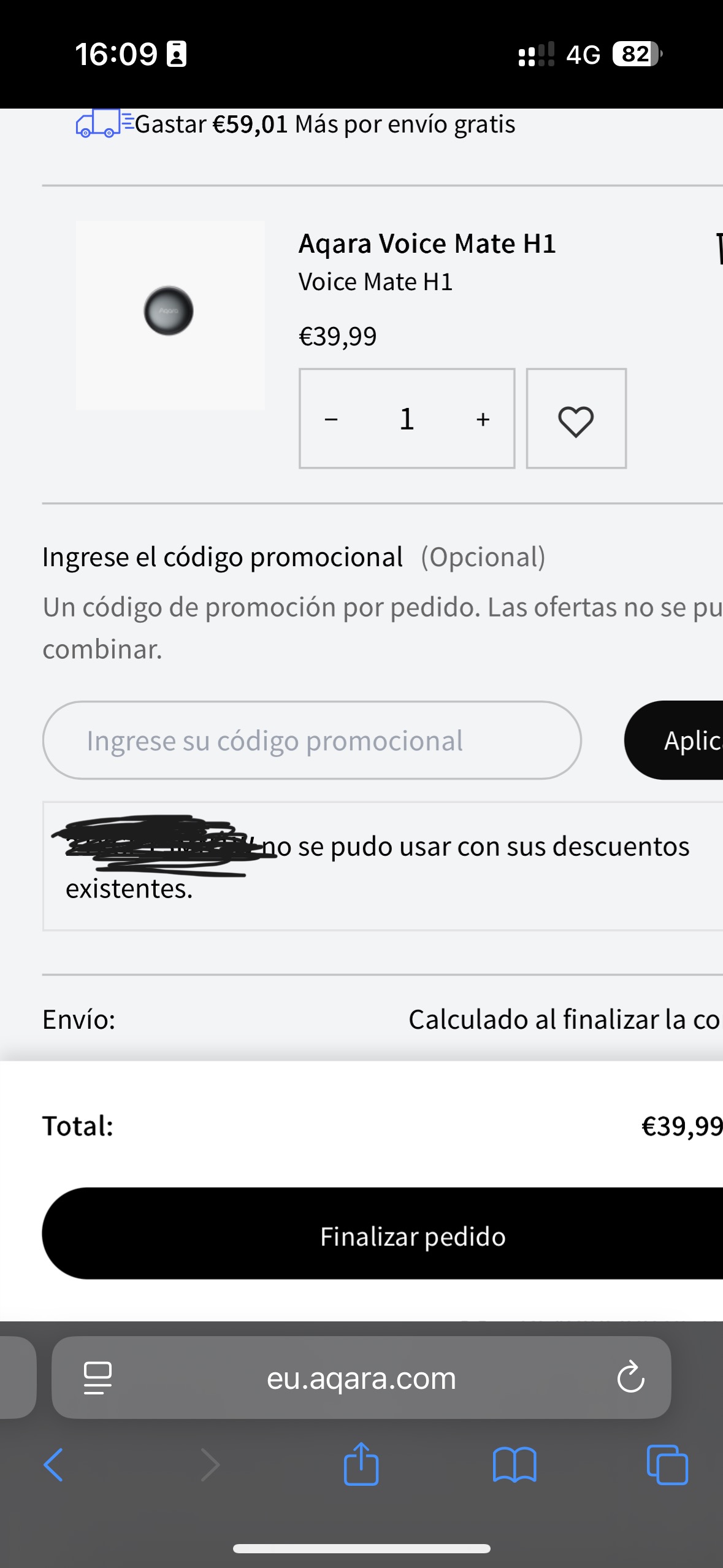Viewport: 723px width, 1568px height.
Task: Open the Safari share sheet icon
Action: [x=361, y=1465]
